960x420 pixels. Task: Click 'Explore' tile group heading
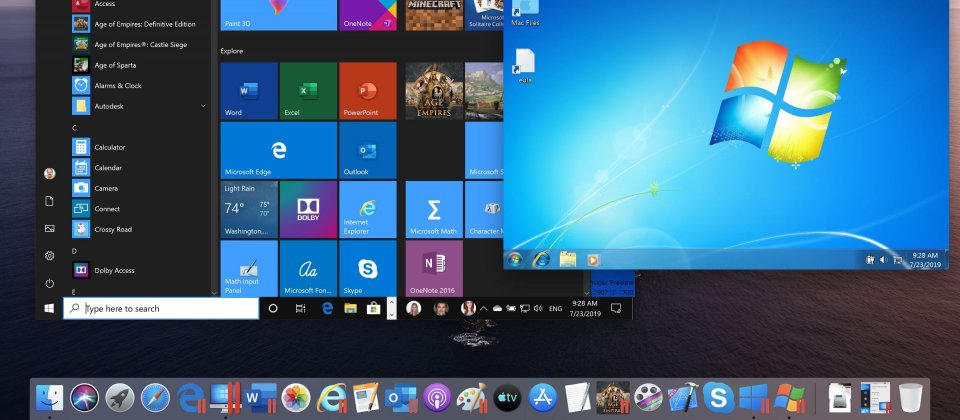pos(231,51)
